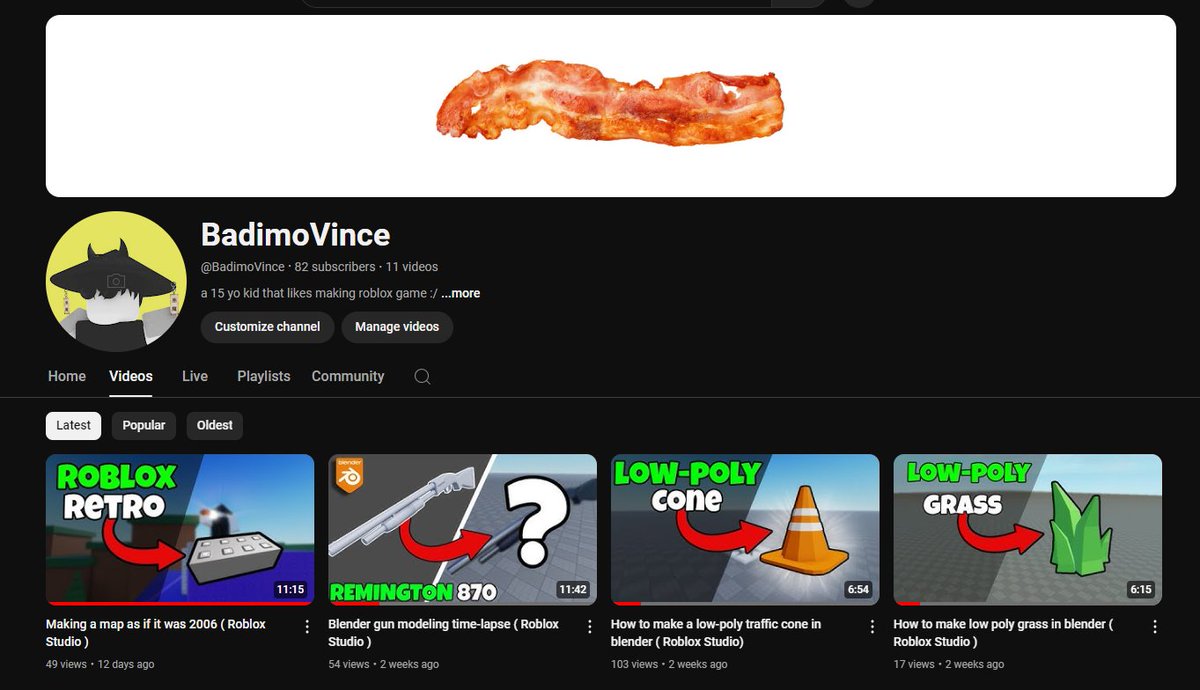Open 'Blender gun modeling time-lapse' title link

pos(444,633)
